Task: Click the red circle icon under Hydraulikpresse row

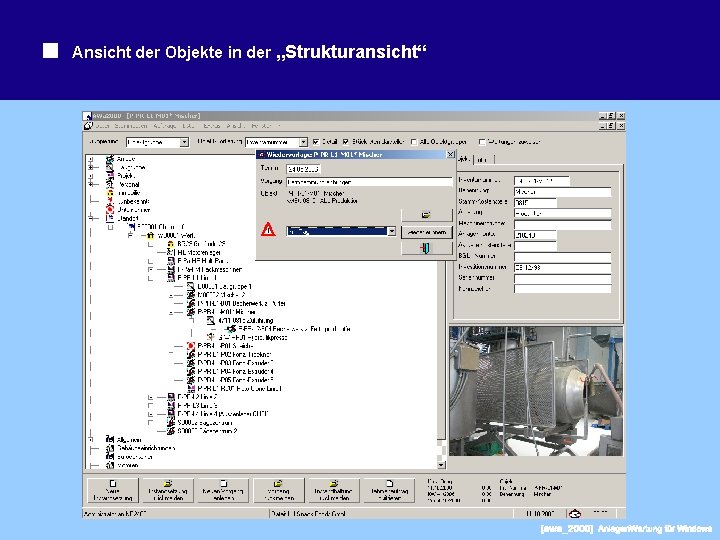Action: [x=191, y=346]
